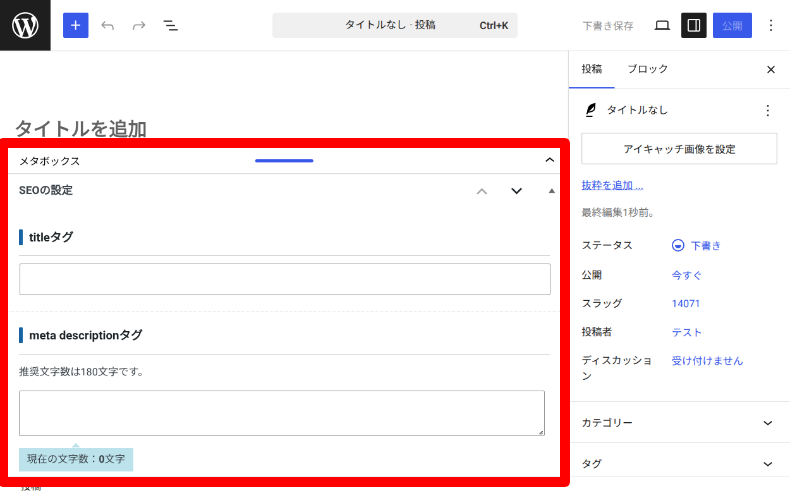Edit the slug 14071
This screenshot has width=790, height=496.
coord(686,303)
